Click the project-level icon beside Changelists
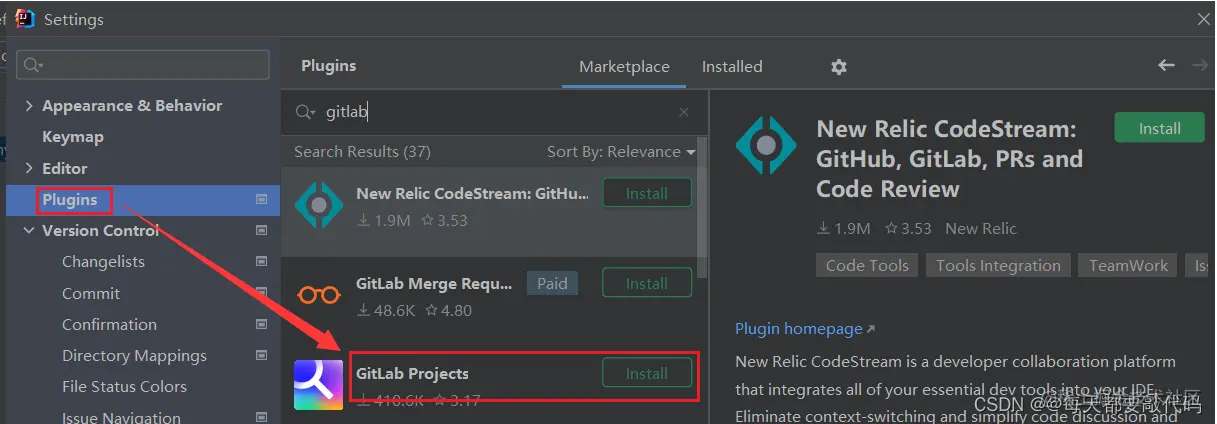This screenshot has height=424, width=1217. coord(261,261)
